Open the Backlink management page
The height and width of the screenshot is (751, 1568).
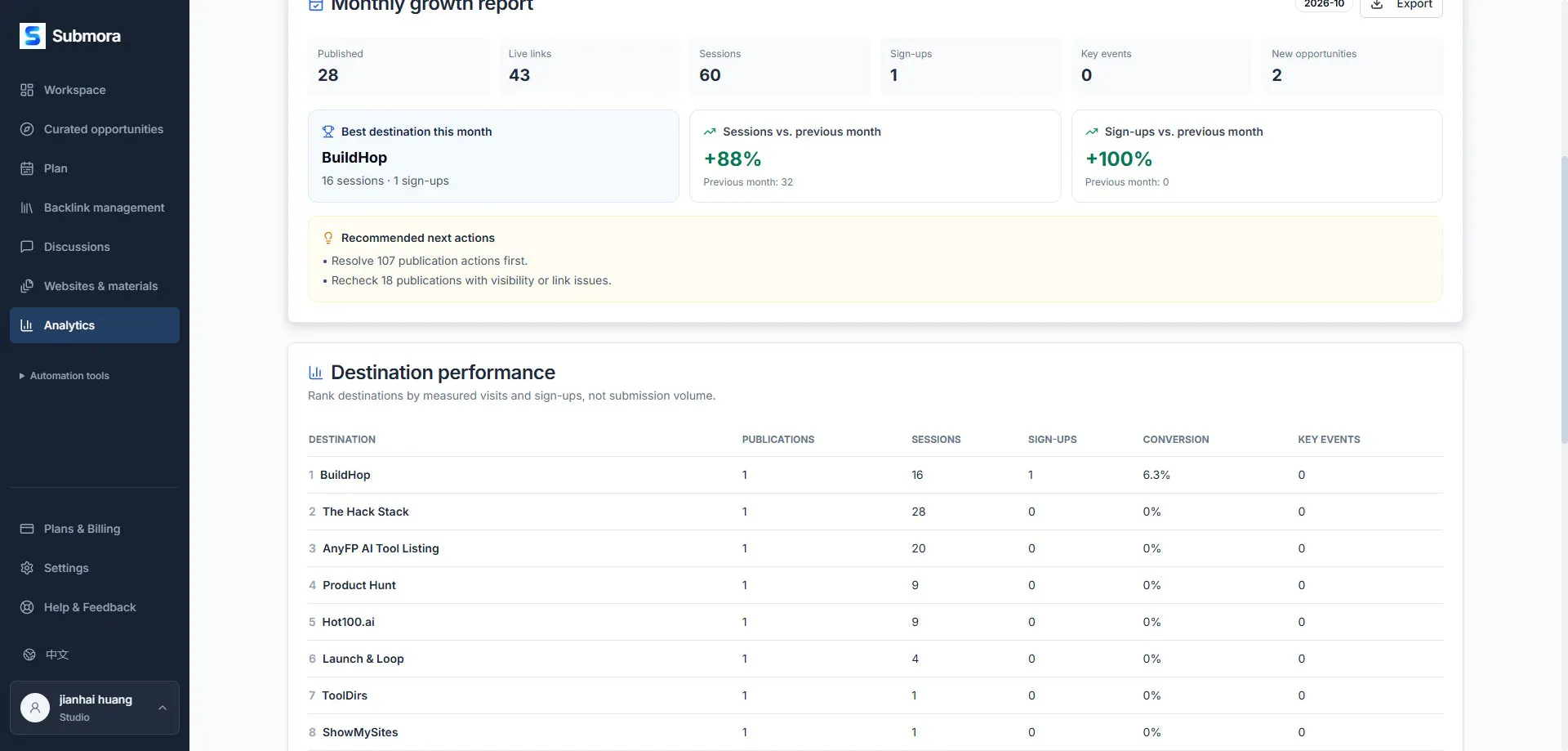click(x=95, y=208)
